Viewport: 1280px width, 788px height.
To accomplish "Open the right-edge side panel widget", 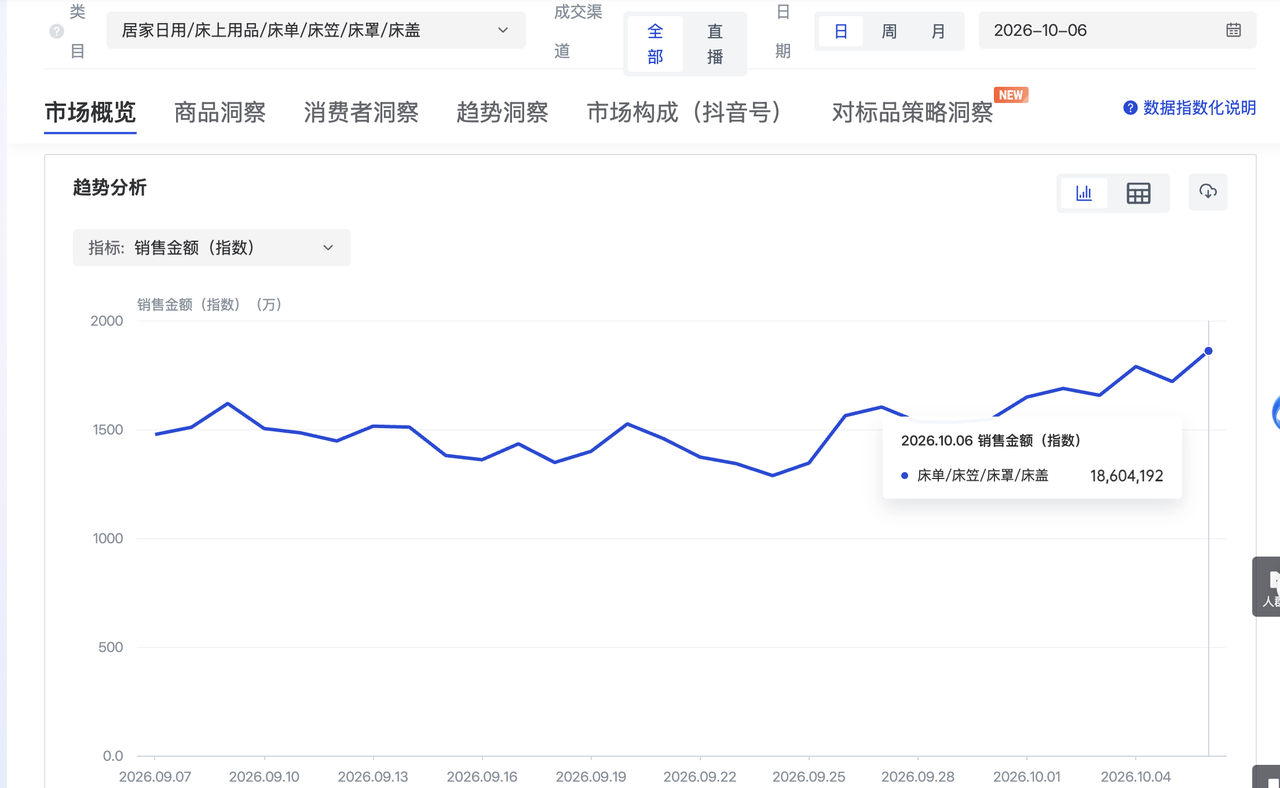I will [1267, 587].
